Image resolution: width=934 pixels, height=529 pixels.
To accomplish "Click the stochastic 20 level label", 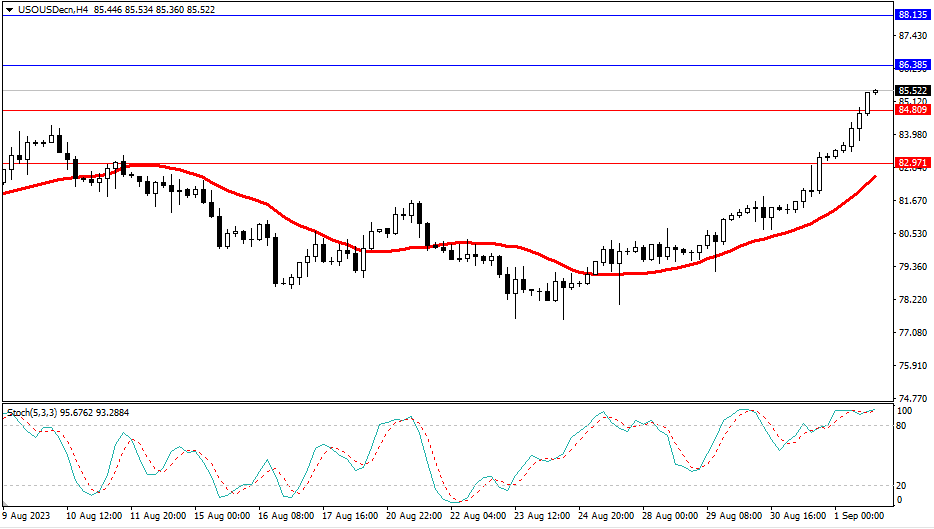I will pyautogui.click(x=904, y=485).
